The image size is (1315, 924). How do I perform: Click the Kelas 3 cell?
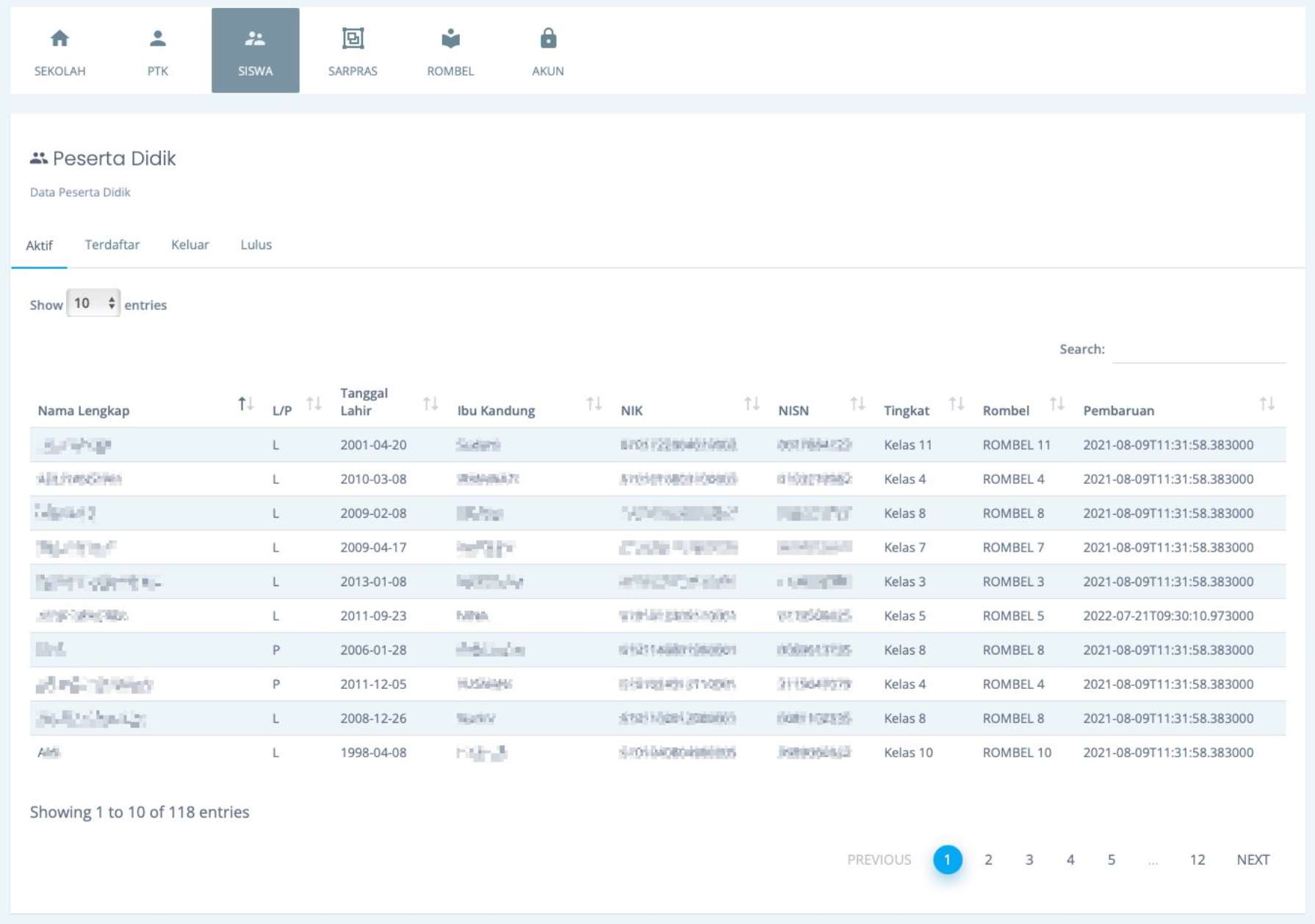pyautogui.click(x=904, y=581)
